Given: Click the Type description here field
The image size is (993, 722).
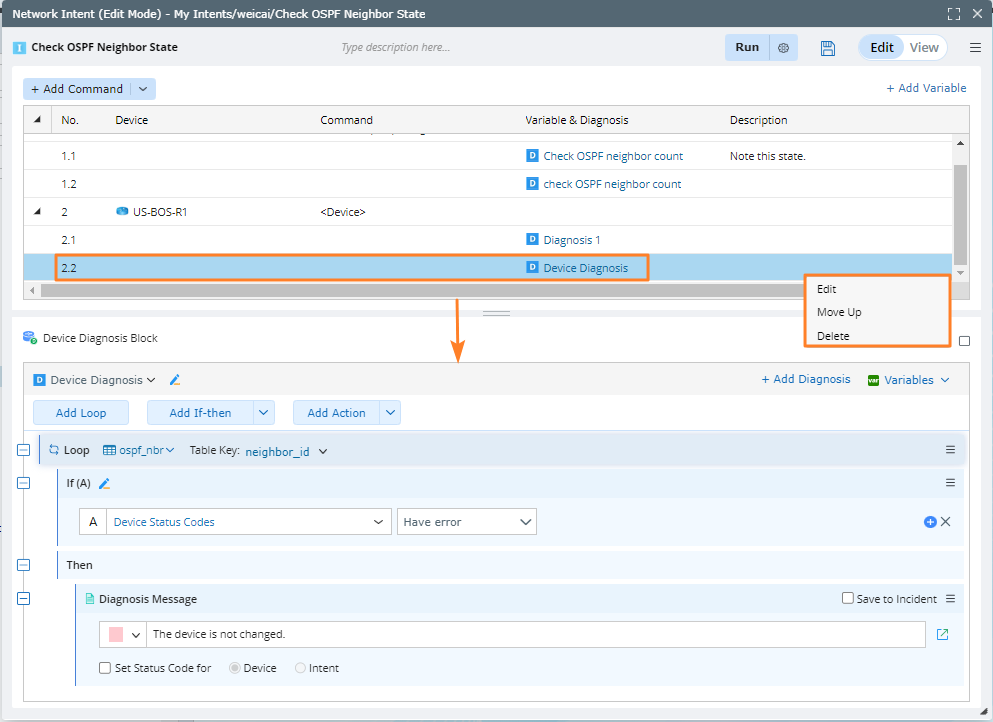Looking at the screenshot, I should [396, 48].
